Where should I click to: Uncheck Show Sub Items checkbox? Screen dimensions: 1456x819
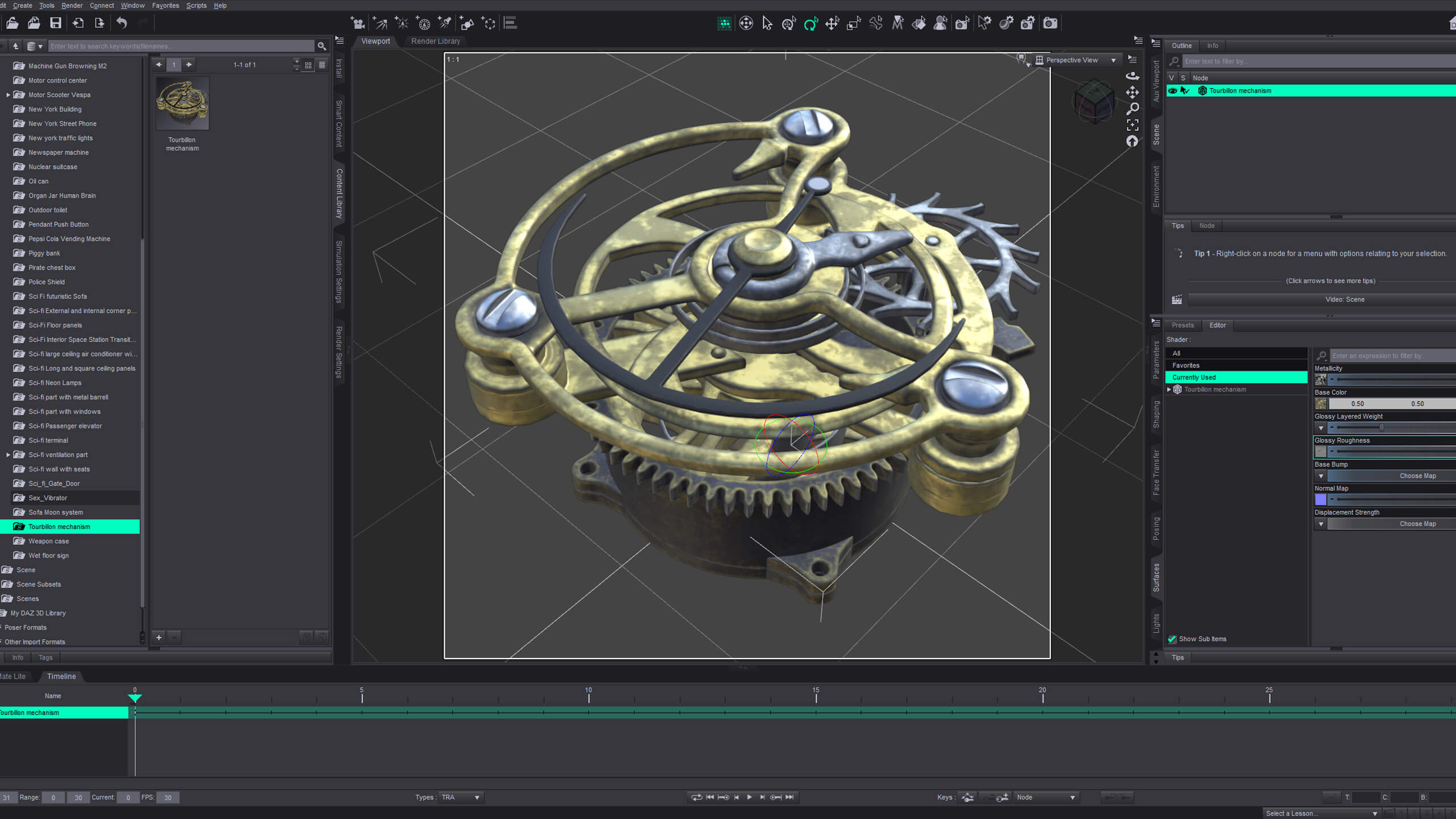pos(1172,639)
